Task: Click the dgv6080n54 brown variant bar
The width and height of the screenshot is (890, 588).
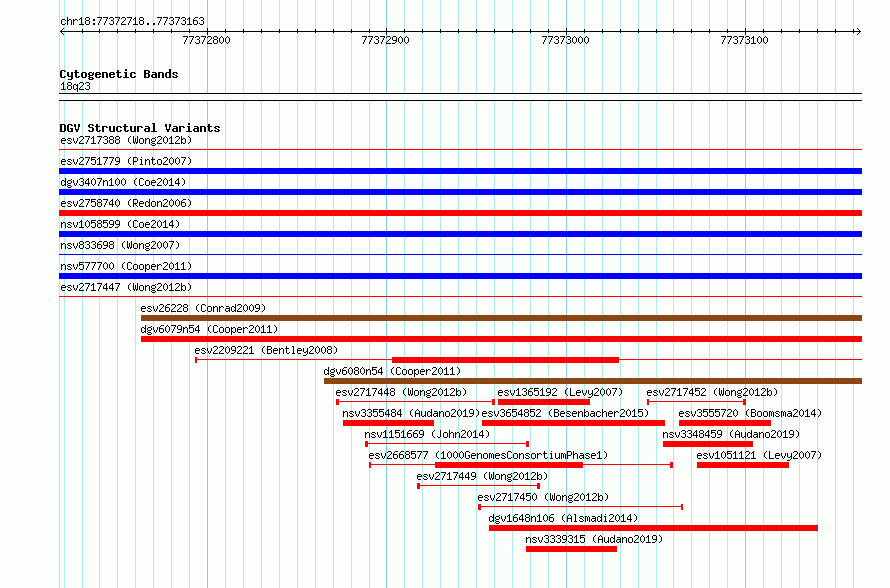Action: [593, 381]
